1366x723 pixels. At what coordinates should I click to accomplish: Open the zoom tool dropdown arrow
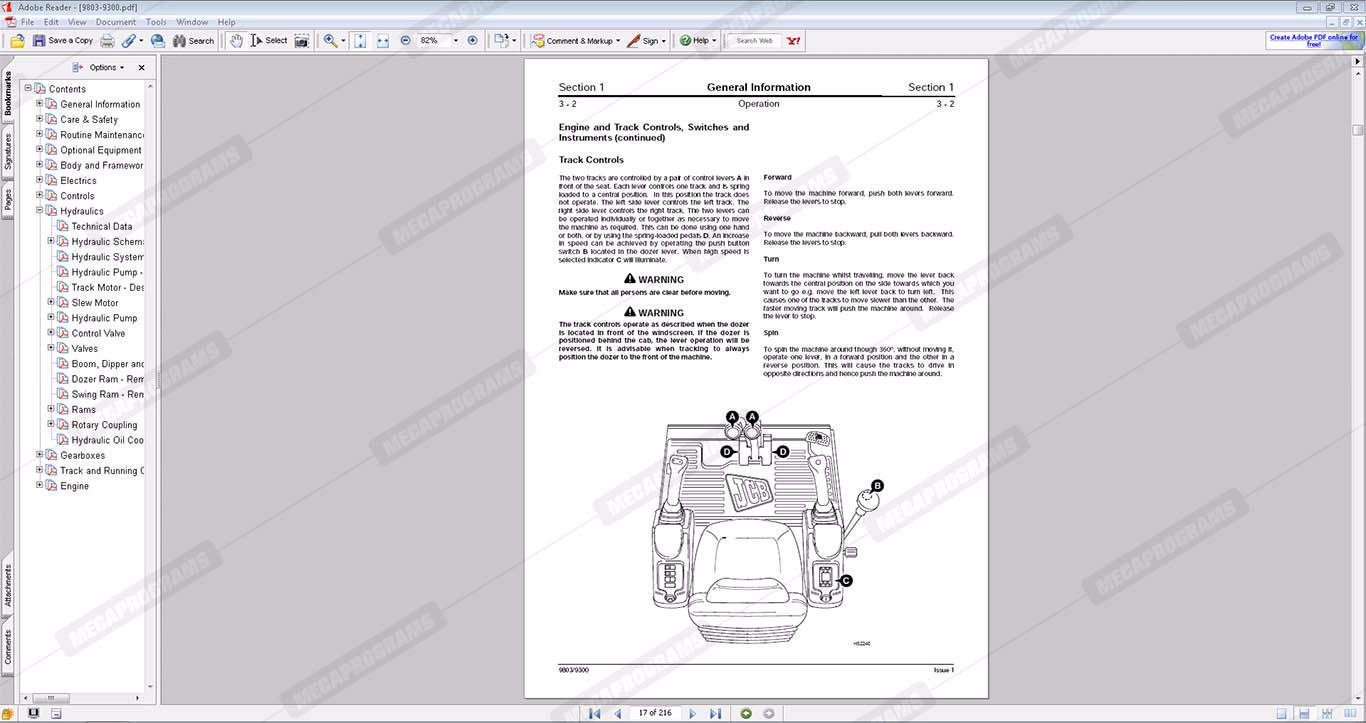tap(343, 41)
